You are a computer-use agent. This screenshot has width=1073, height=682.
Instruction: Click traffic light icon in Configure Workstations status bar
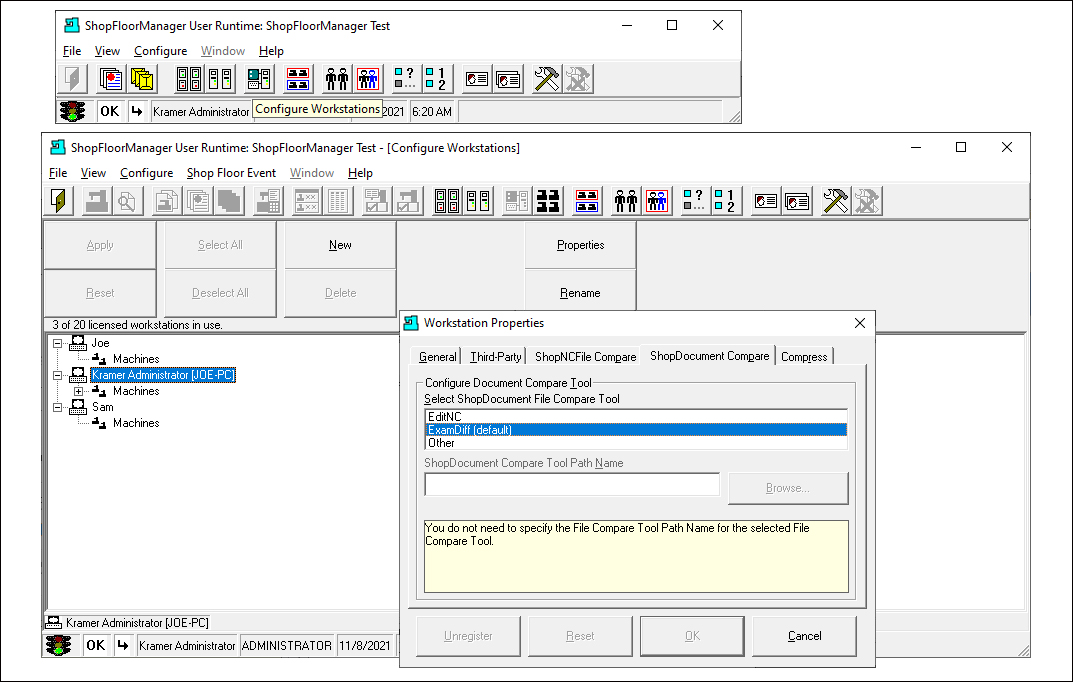[x=59, y=645]
